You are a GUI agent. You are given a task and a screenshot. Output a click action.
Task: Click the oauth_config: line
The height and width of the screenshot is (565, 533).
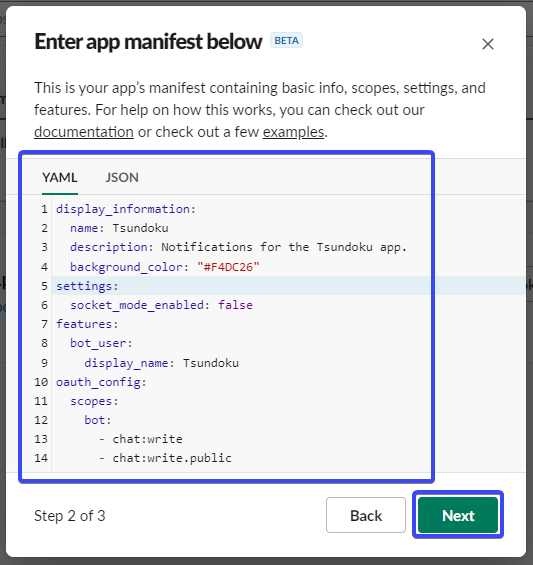pyautogui.click(x=101, y=382)
